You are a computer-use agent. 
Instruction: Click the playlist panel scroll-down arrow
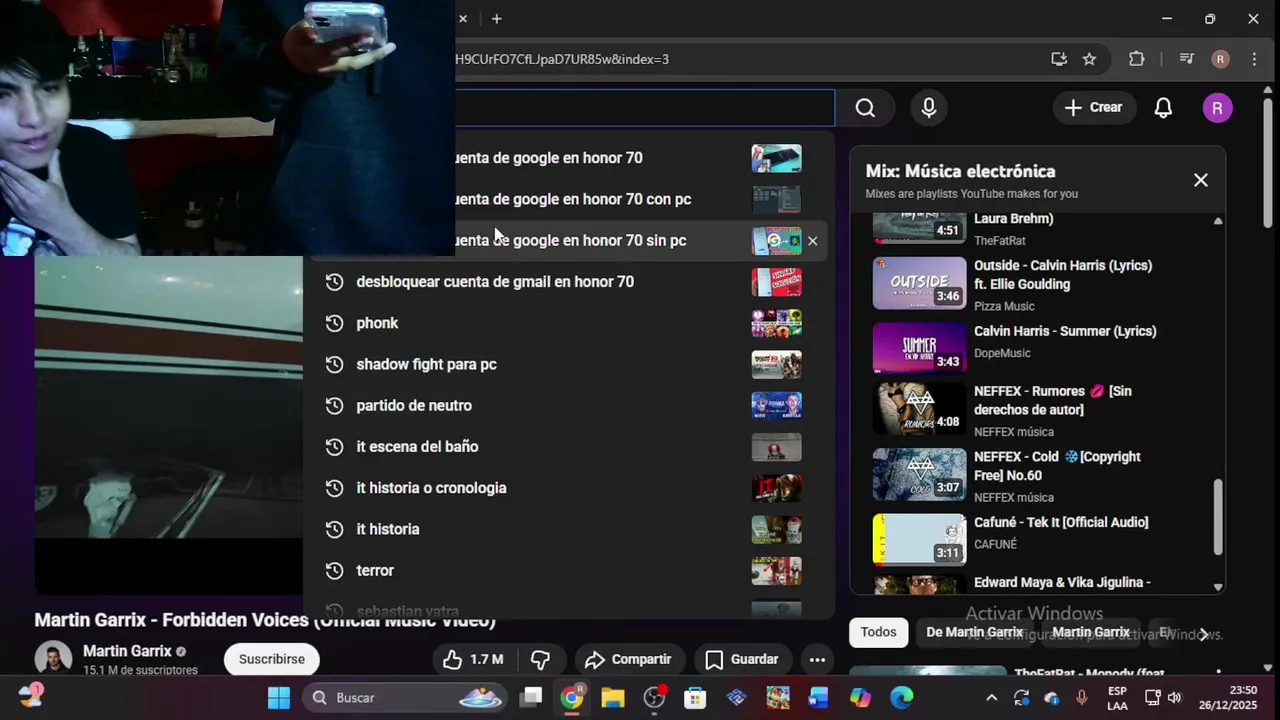[x=1218, y=587]
